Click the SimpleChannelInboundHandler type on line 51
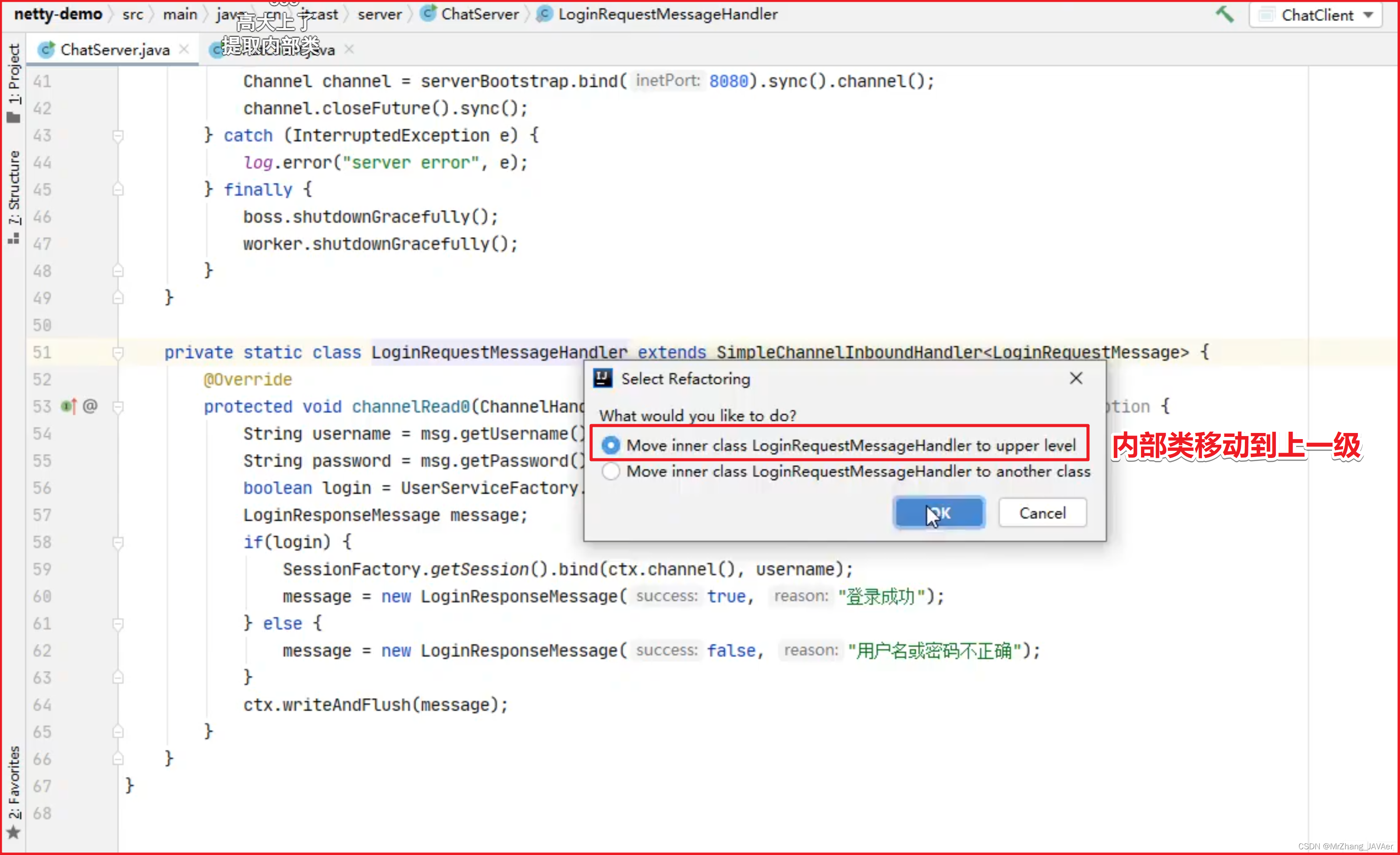This screenshot has height=855, width=1400. [x=849, y=352]
